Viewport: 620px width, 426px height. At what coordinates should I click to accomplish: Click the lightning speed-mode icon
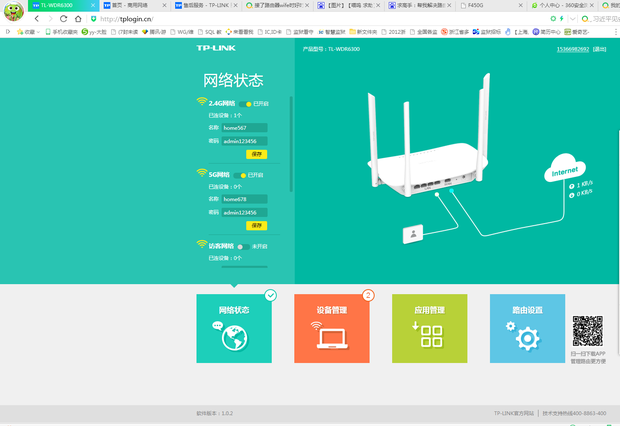click(561, 19)
